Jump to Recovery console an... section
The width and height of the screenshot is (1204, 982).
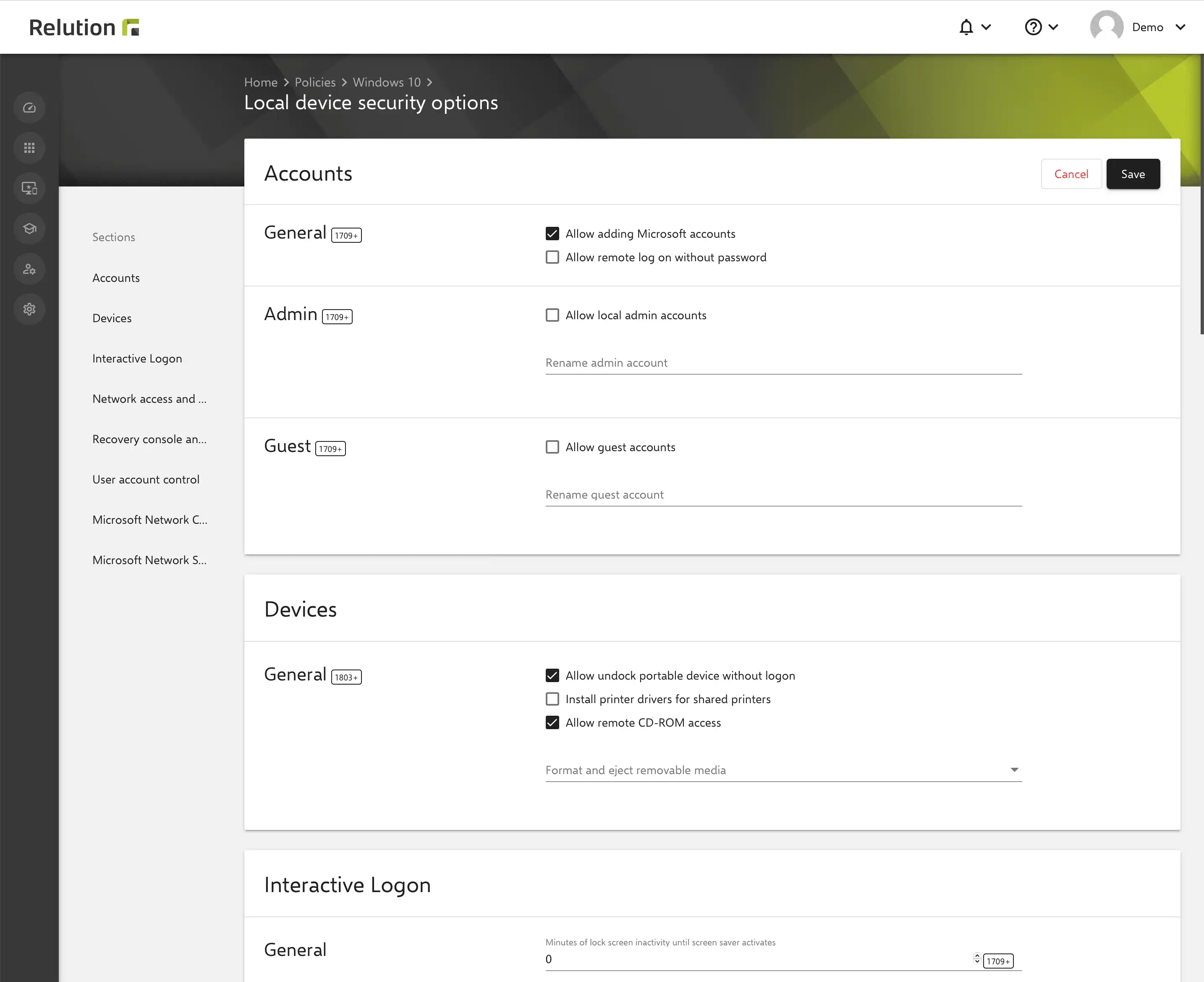point(149,439)
